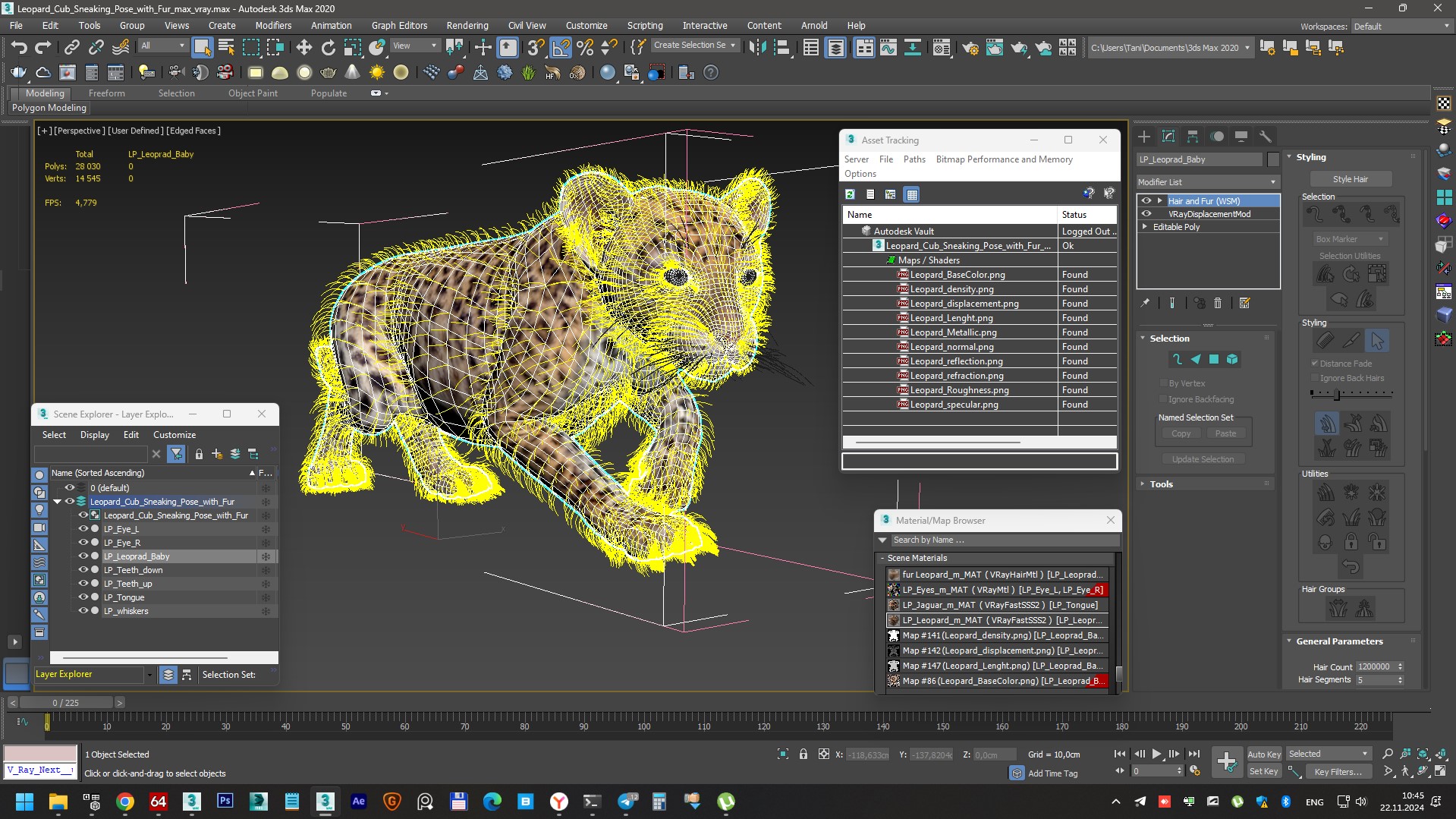Viewport: 1456px width, 819px height.
Task: Open Photoshop from the Windows taskbar
Action: click(x=225, y=801)
